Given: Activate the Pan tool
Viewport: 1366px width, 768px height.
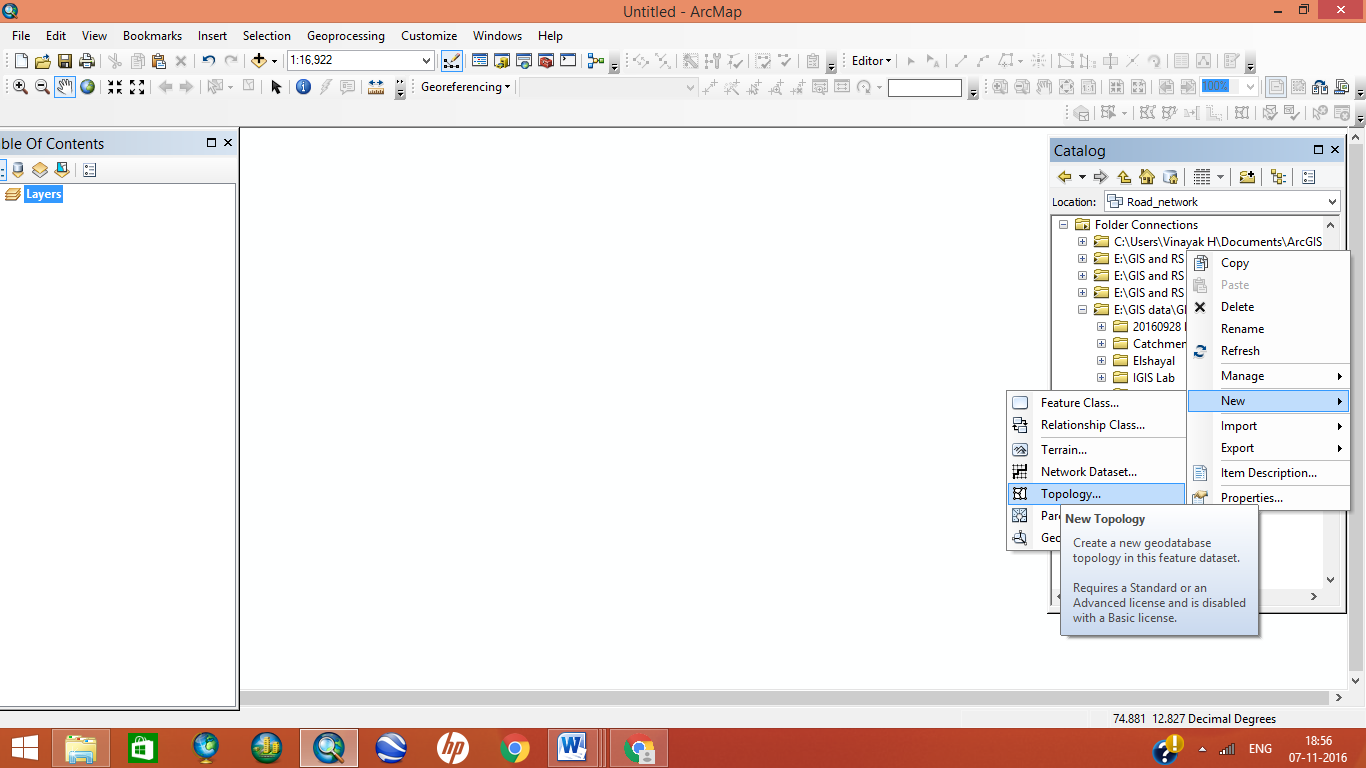Looking at the screenshot, I should (64, 87).
